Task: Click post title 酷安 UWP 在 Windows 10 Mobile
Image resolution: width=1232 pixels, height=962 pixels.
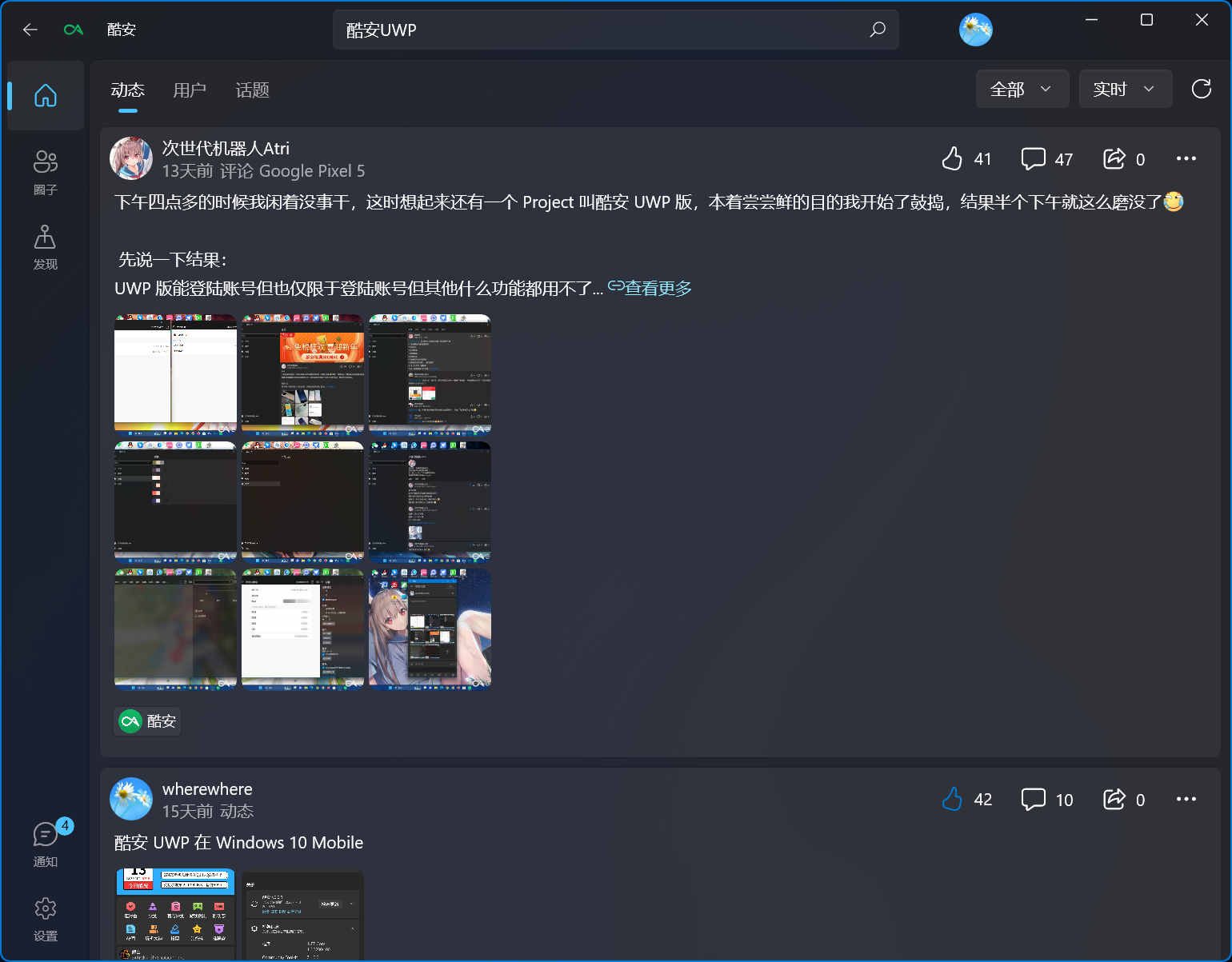Action: coord(239,843)
